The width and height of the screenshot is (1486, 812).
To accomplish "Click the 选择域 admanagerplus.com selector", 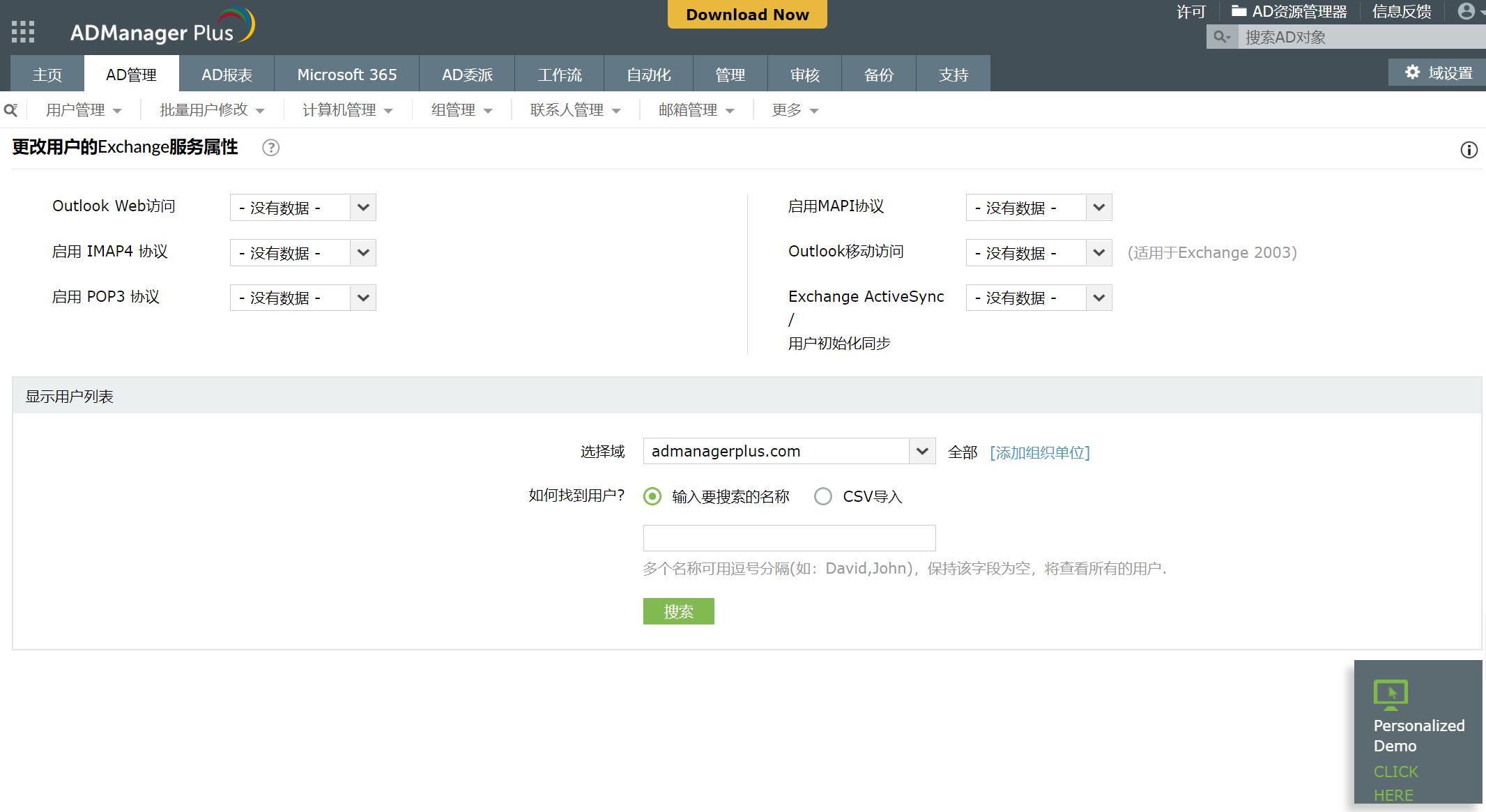I will 788,452.
